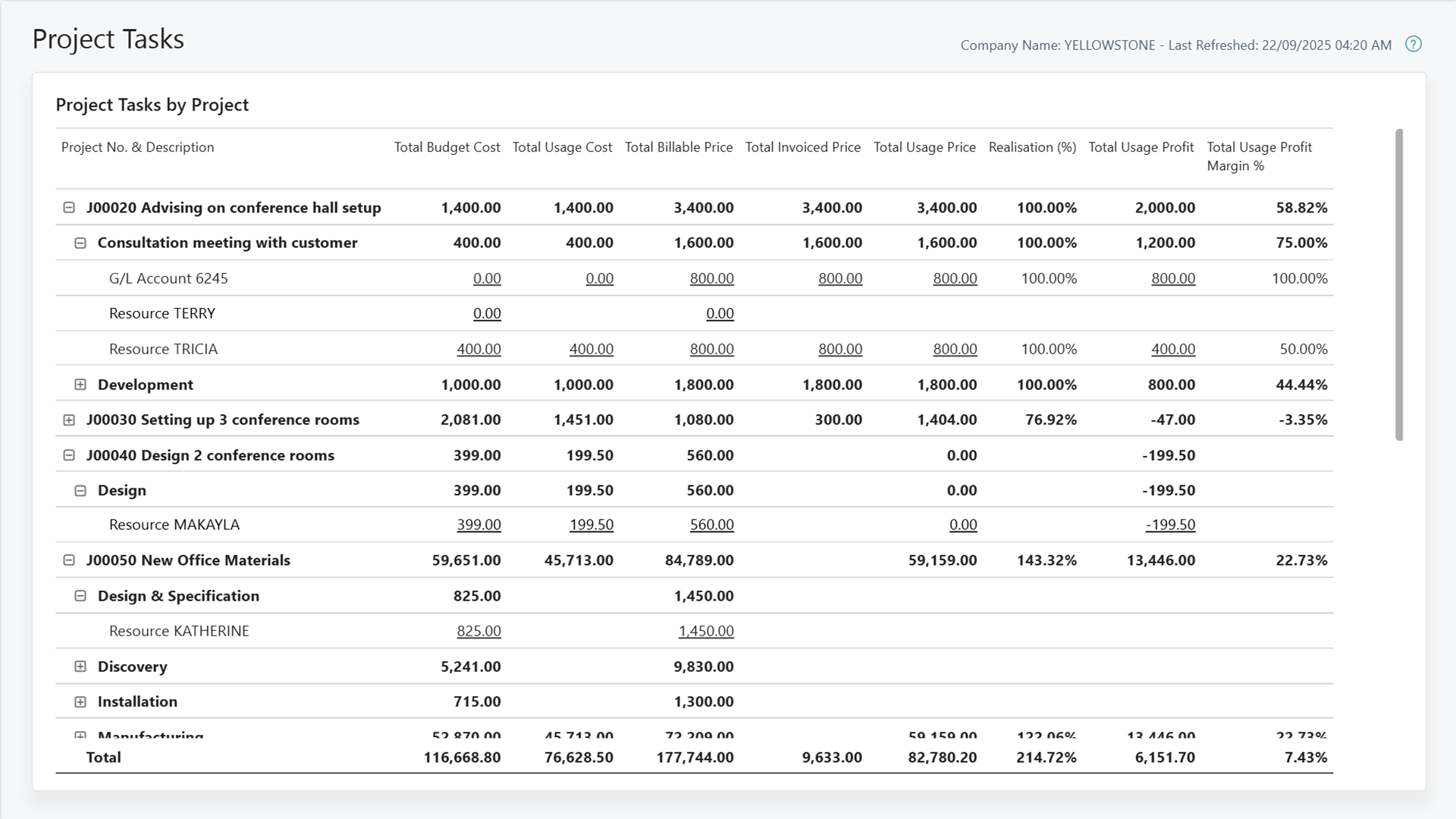
Task: Expand the Manufacturing task
Action: click(80, 735)
